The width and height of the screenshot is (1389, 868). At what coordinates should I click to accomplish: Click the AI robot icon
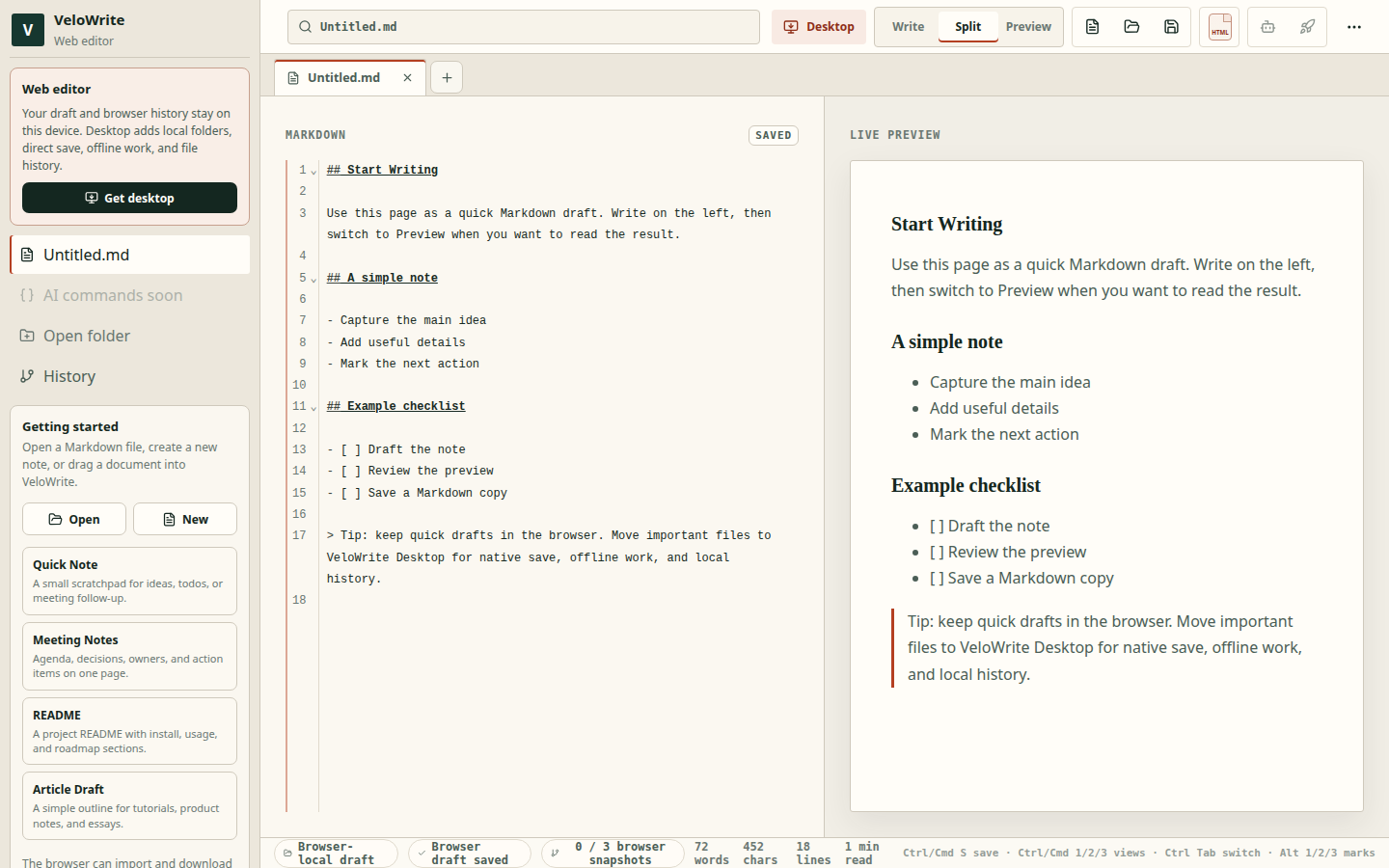click(x=1268, y=27)
